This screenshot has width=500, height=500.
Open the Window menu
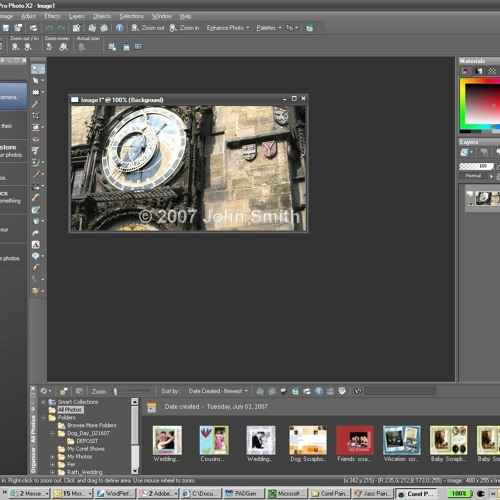pyautogui.click(x=162, y=16)
